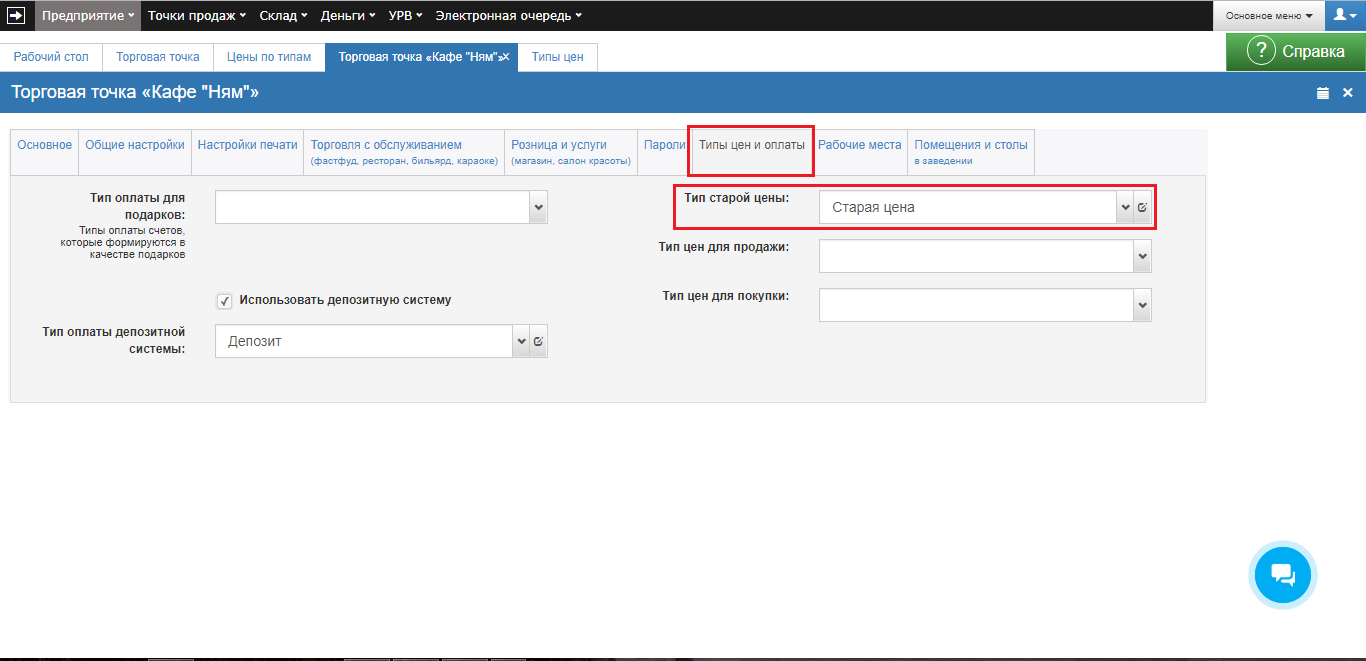The image size is (1366, 661).
Task: Open the Тип старой цены dropdown arrow
Action: (1124, 207)
